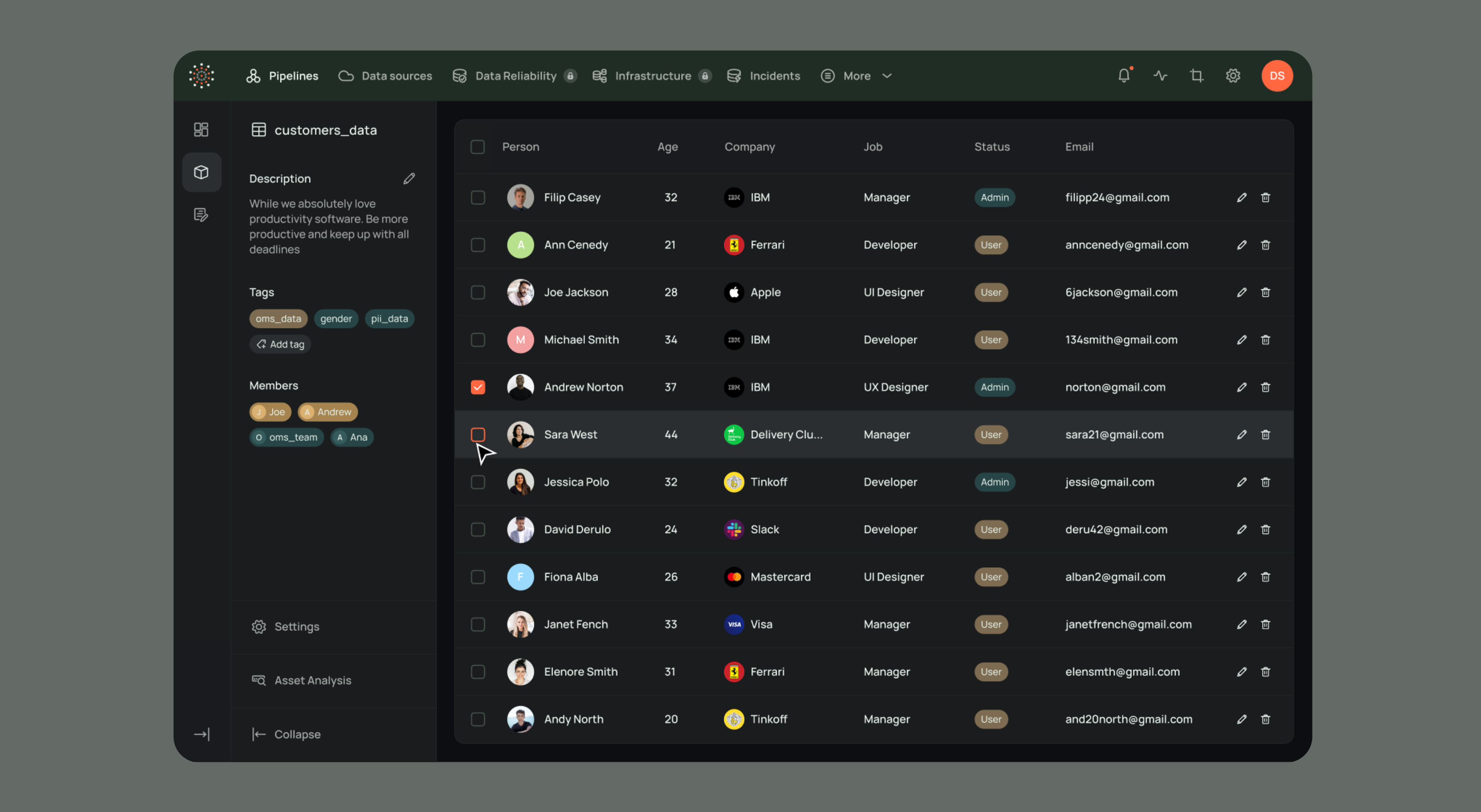
Task: Open the notifications bell icon
Action: point(1124,75)
